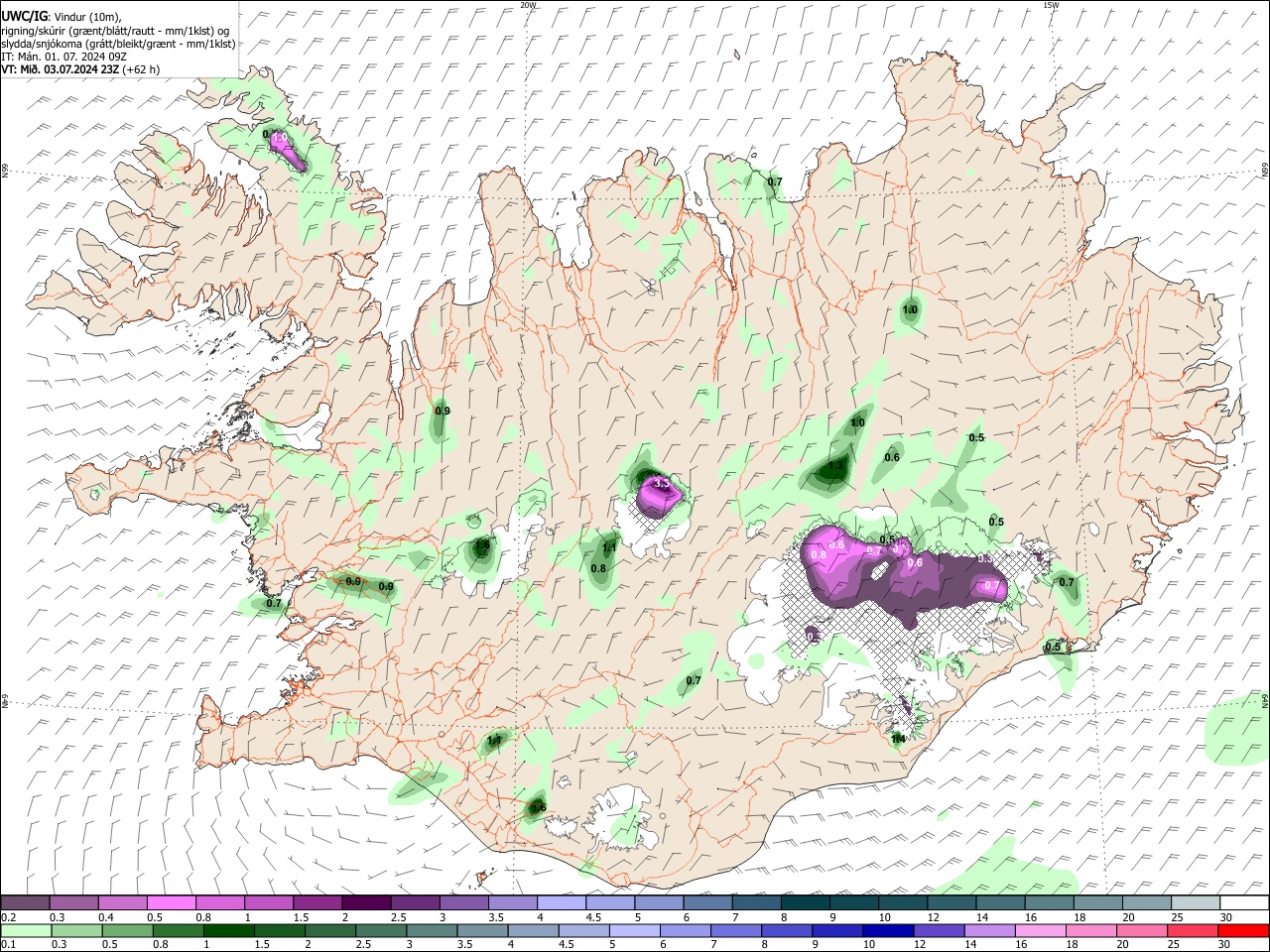Screen dimensions: 1270x952
Task: Click the '3.5' label under the upper legend row
Action: pos(497,917)
